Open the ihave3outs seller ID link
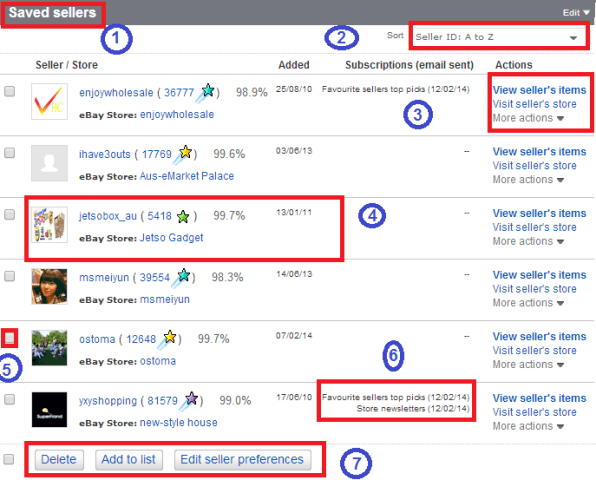Viewport: 596px width, 480px height. (x=105, y=154)
